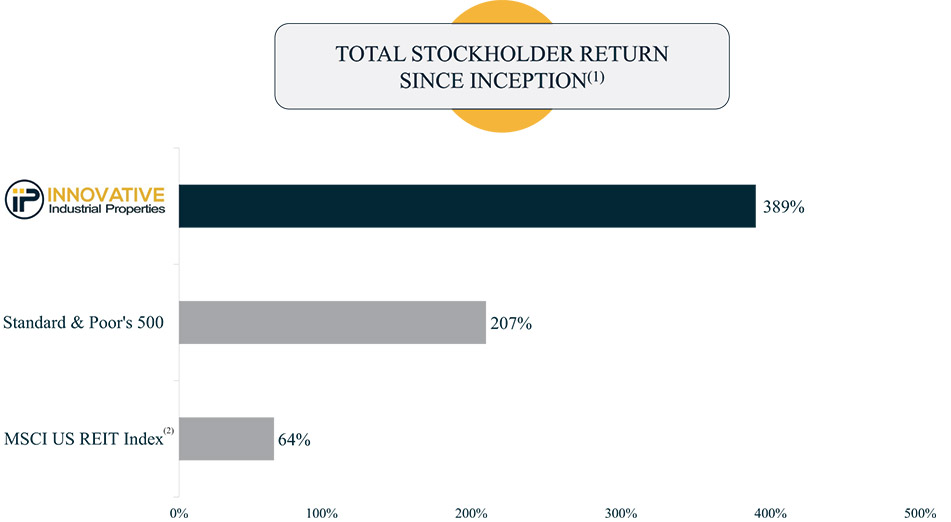Click the 64% value label
Image resolution: width=951 pixels, height=522 pixels.
[x=294, y=439]
